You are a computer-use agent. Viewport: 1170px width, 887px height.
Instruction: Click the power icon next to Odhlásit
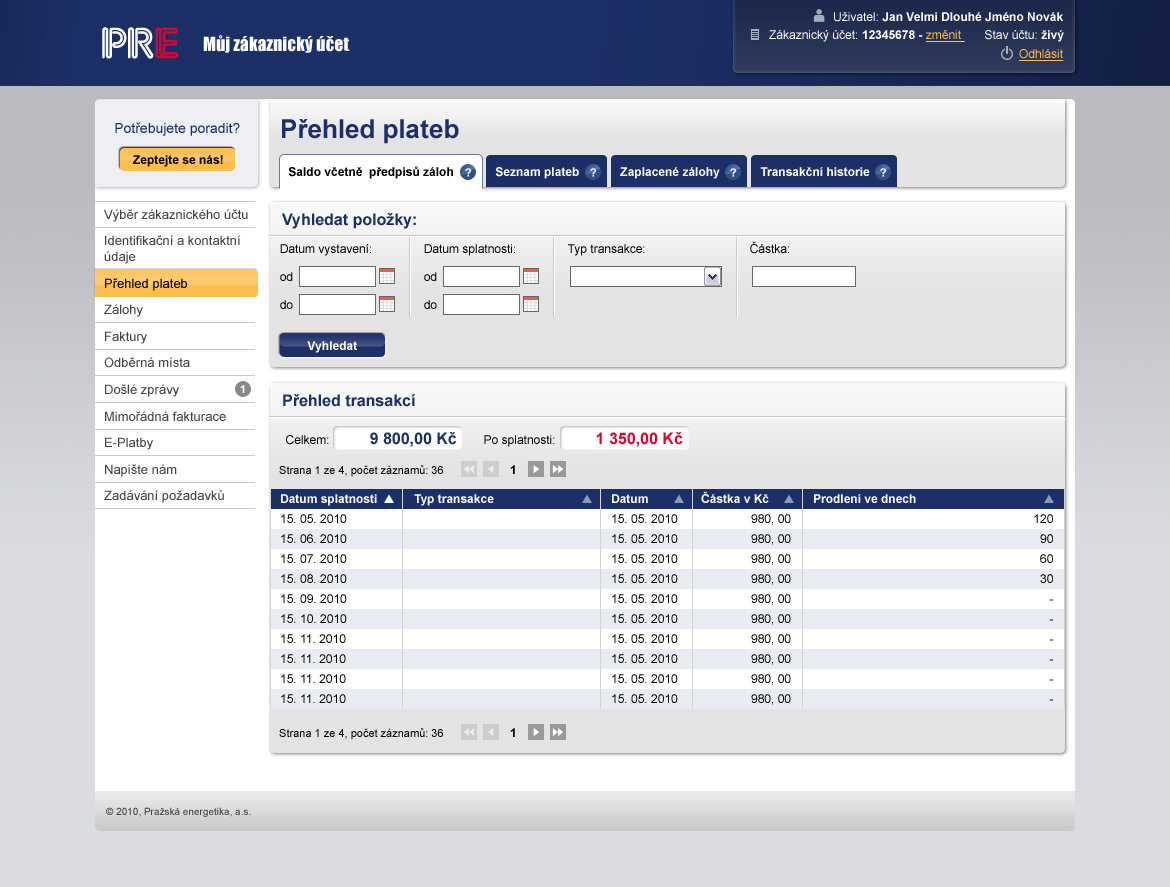click(1007, 54)
